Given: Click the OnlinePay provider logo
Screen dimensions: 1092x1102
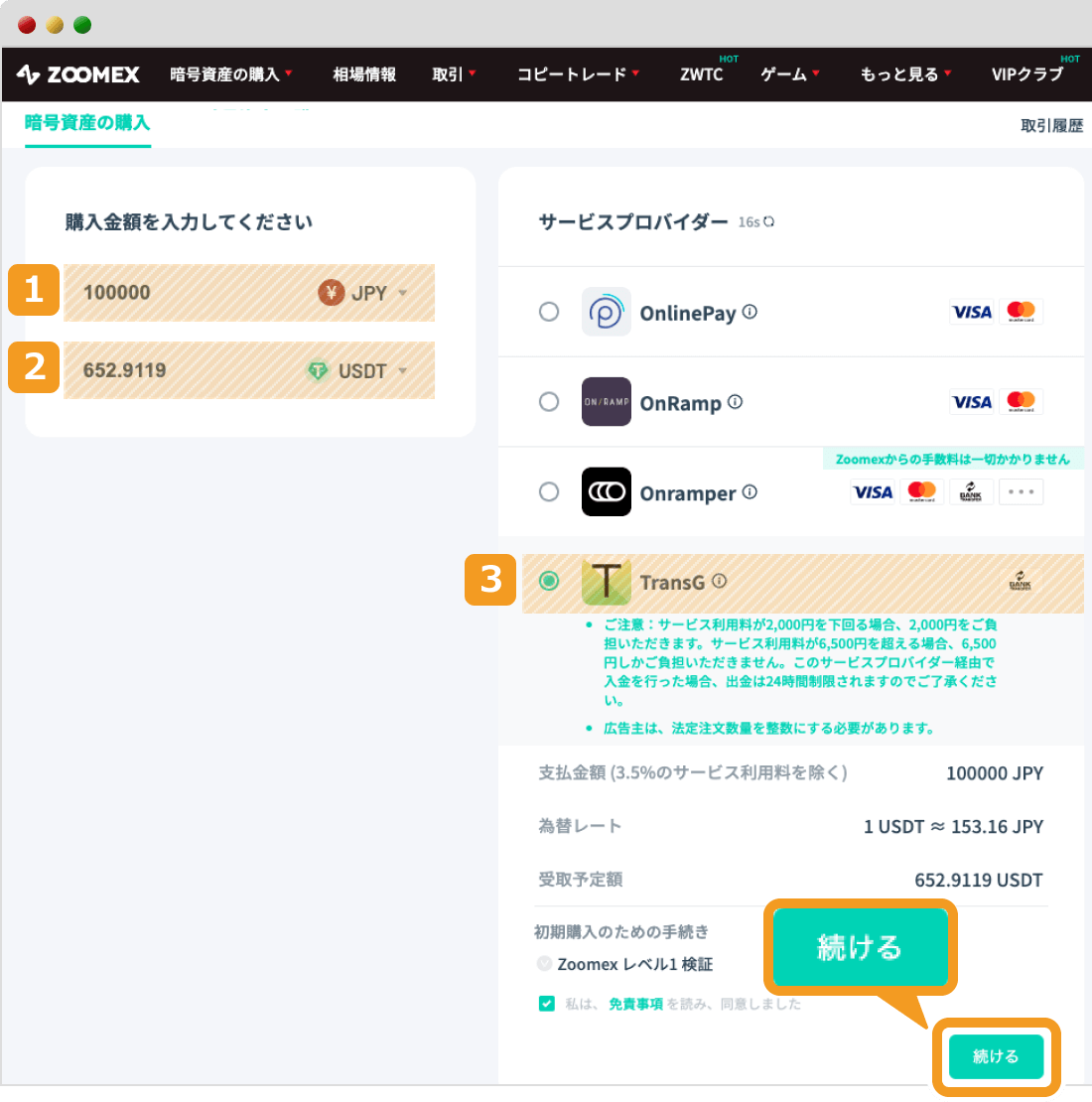Looking at the screenshot, I should click(x=606, y=312).
